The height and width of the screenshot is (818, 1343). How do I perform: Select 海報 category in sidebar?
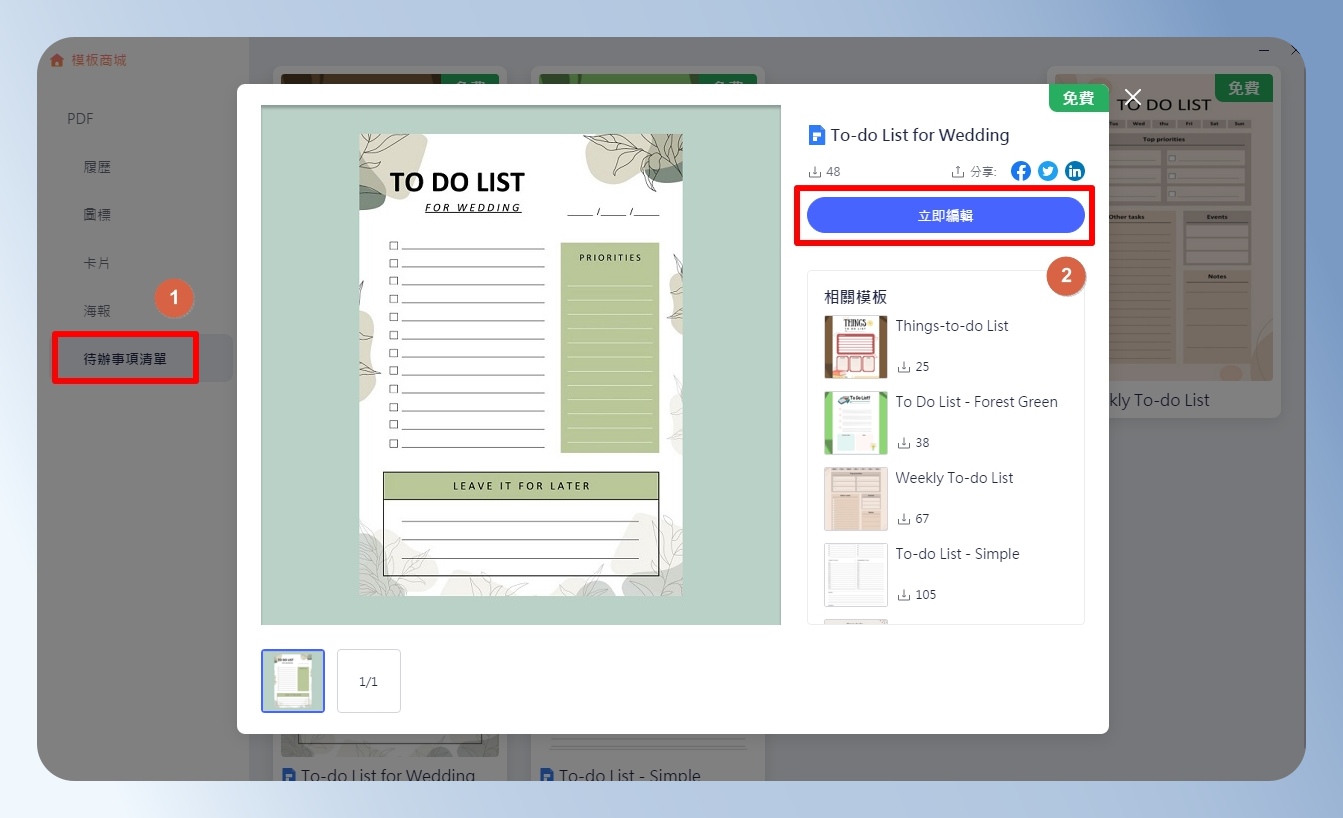(97, 311)
